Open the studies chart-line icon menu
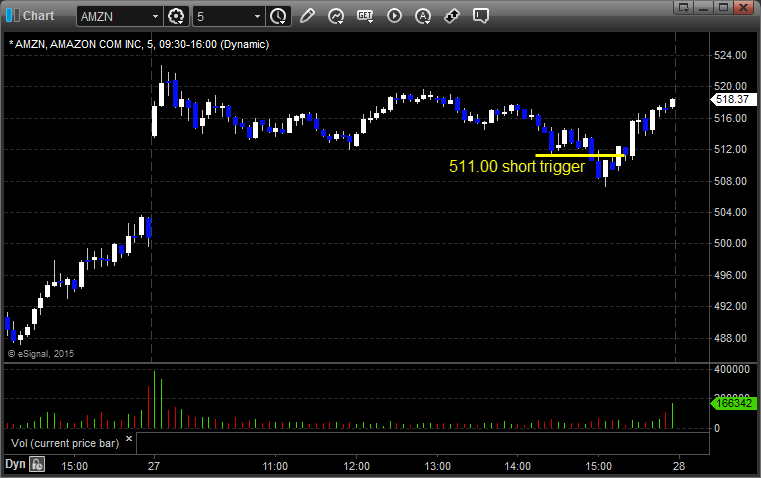Screen dimensions: 761x478 tap(336, 16)
